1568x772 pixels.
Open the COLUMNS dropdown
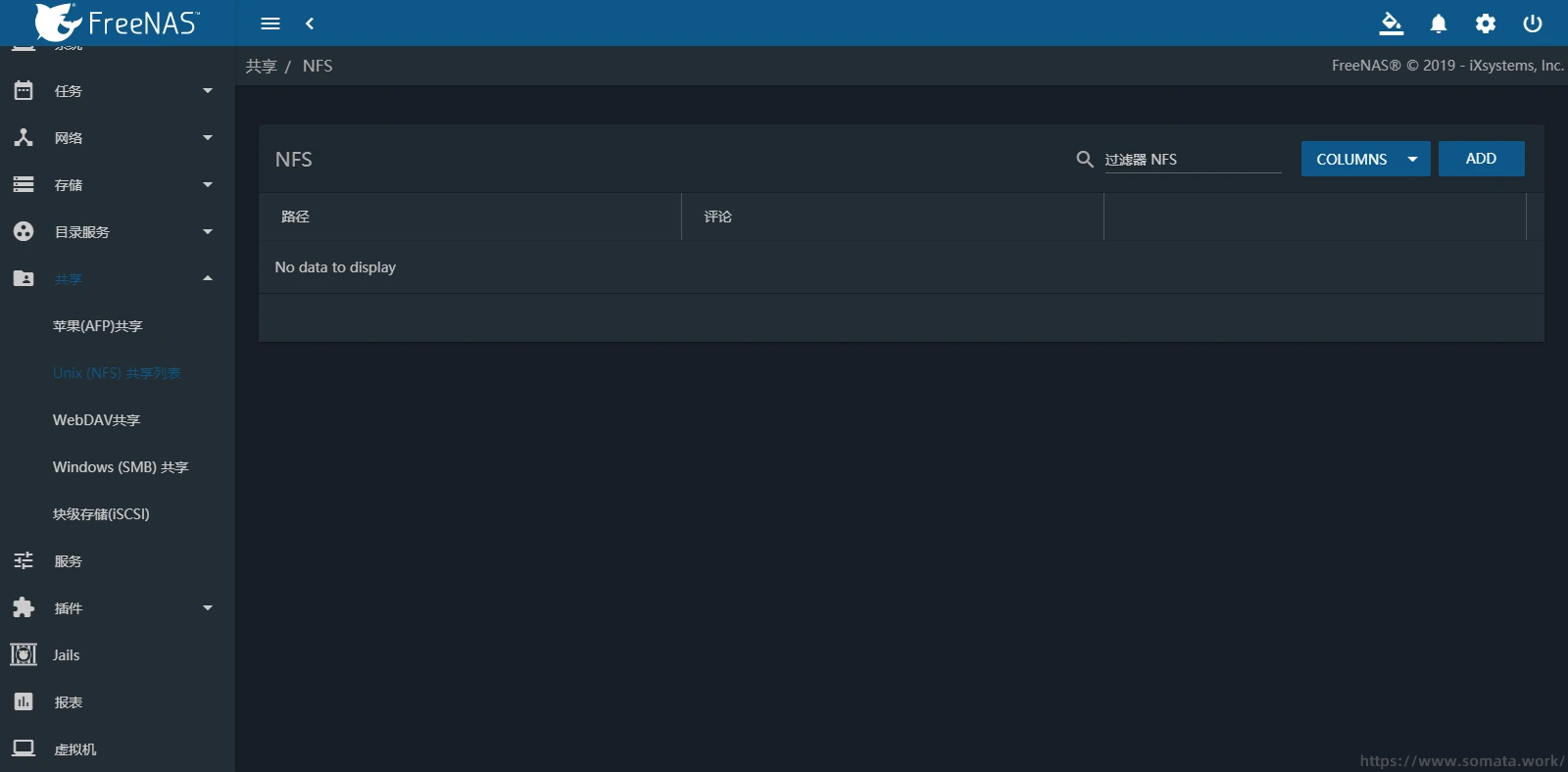click(1365, 159)
